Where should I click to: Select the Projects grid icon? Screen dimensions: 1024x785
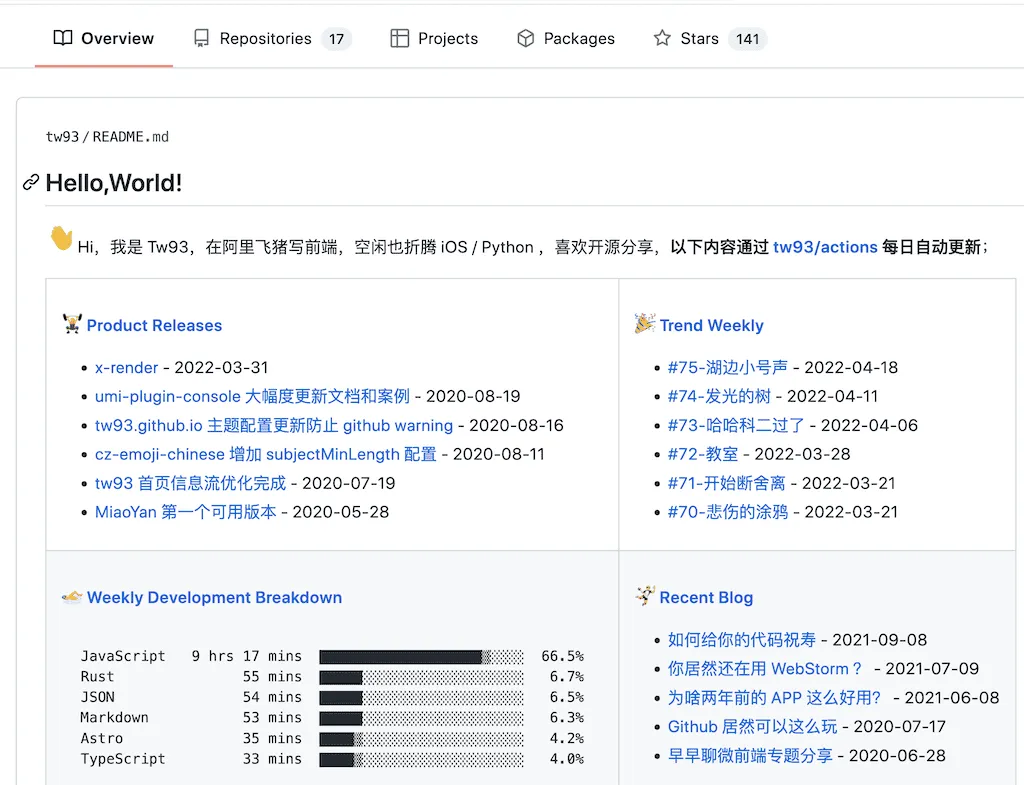tap(398, 38)
